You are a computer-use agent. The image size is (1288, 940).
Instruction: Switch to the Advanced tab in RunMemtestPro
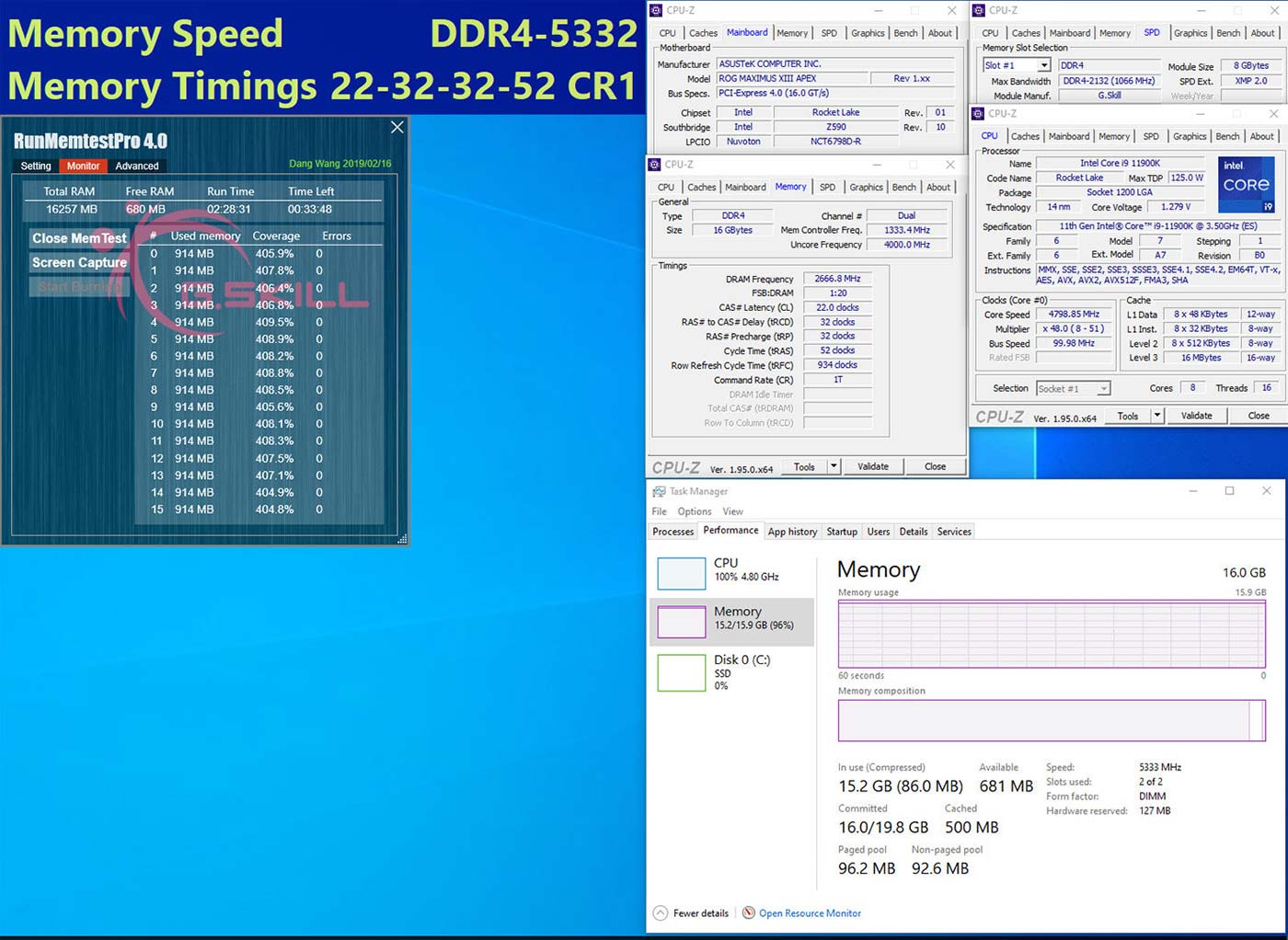(137, 166)
